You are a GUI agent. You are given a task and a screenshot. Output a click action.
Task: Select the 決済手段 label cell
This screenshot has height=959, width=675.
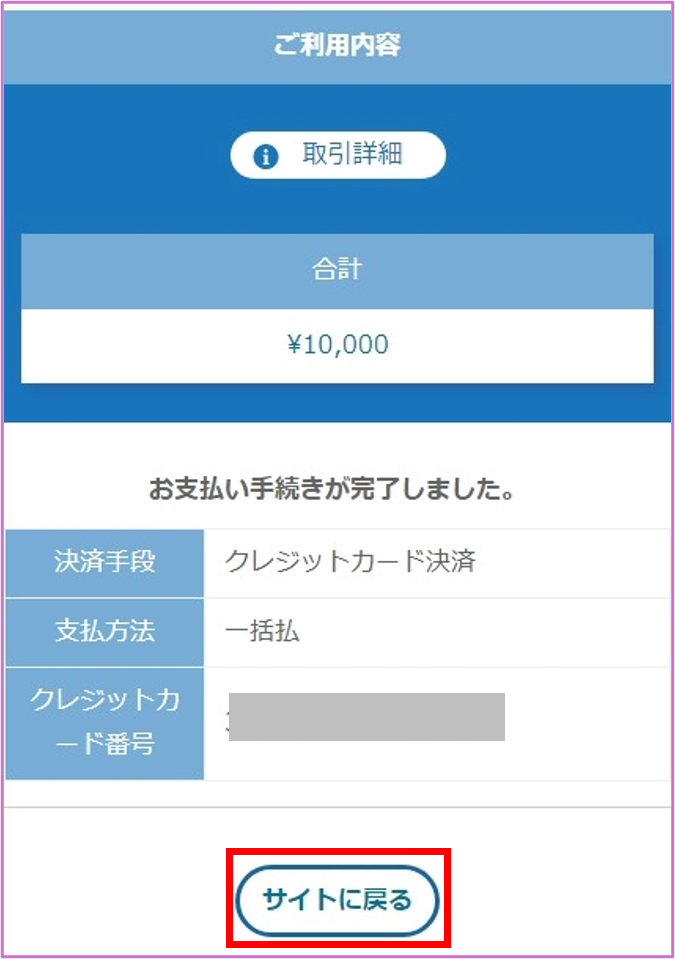pyautogui.click(x=105, y=562)
